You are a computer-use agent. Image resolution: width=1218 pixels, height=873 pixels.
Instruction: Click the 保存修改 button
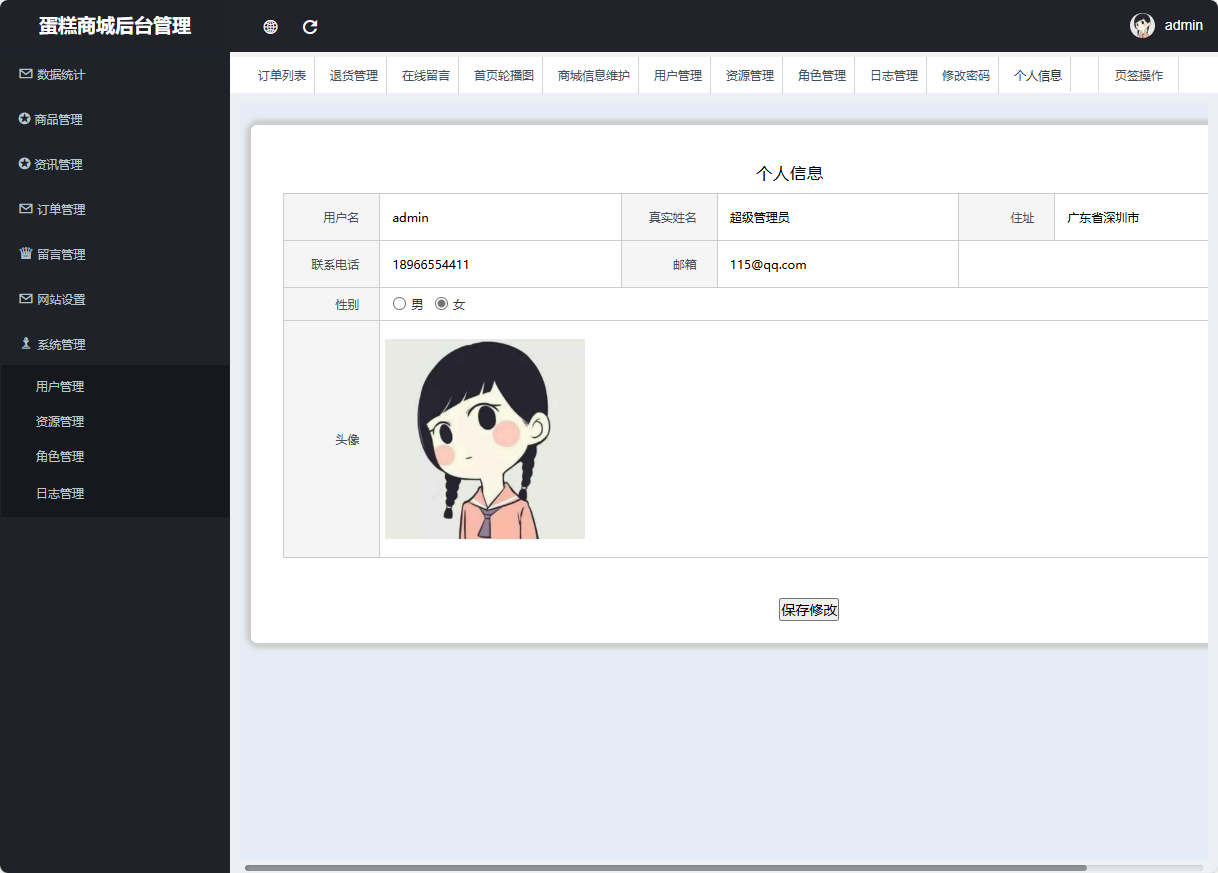coord(808,609)
